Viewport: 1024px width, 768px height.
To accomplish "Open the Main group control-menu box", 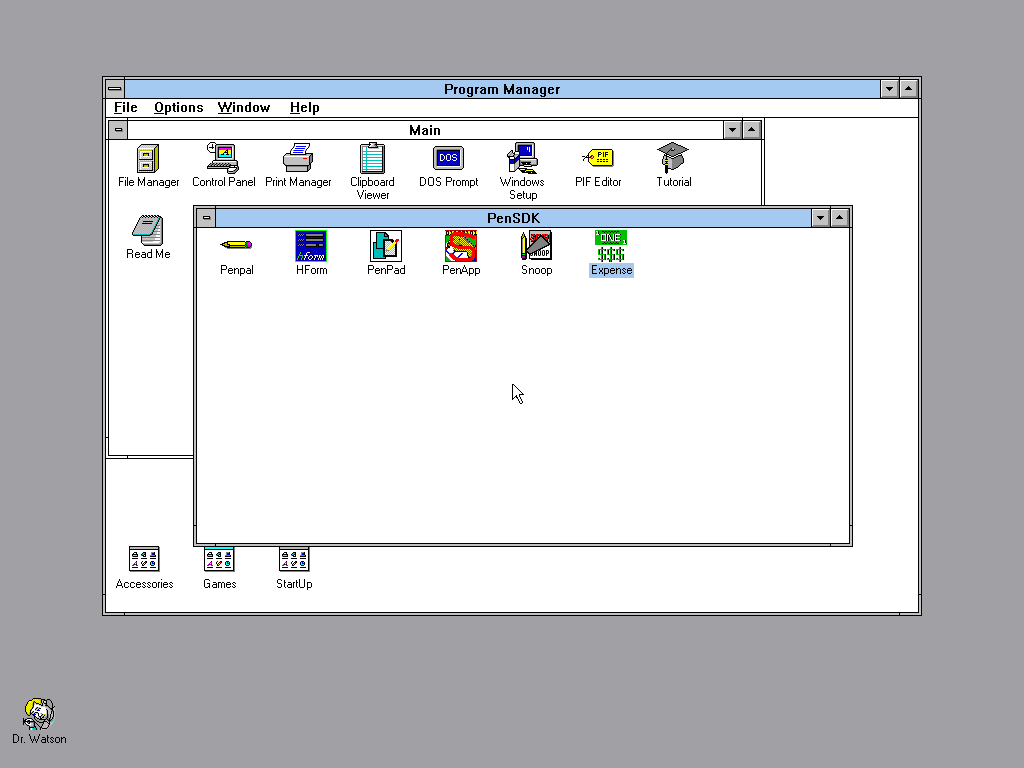I will tap(118, 130).
